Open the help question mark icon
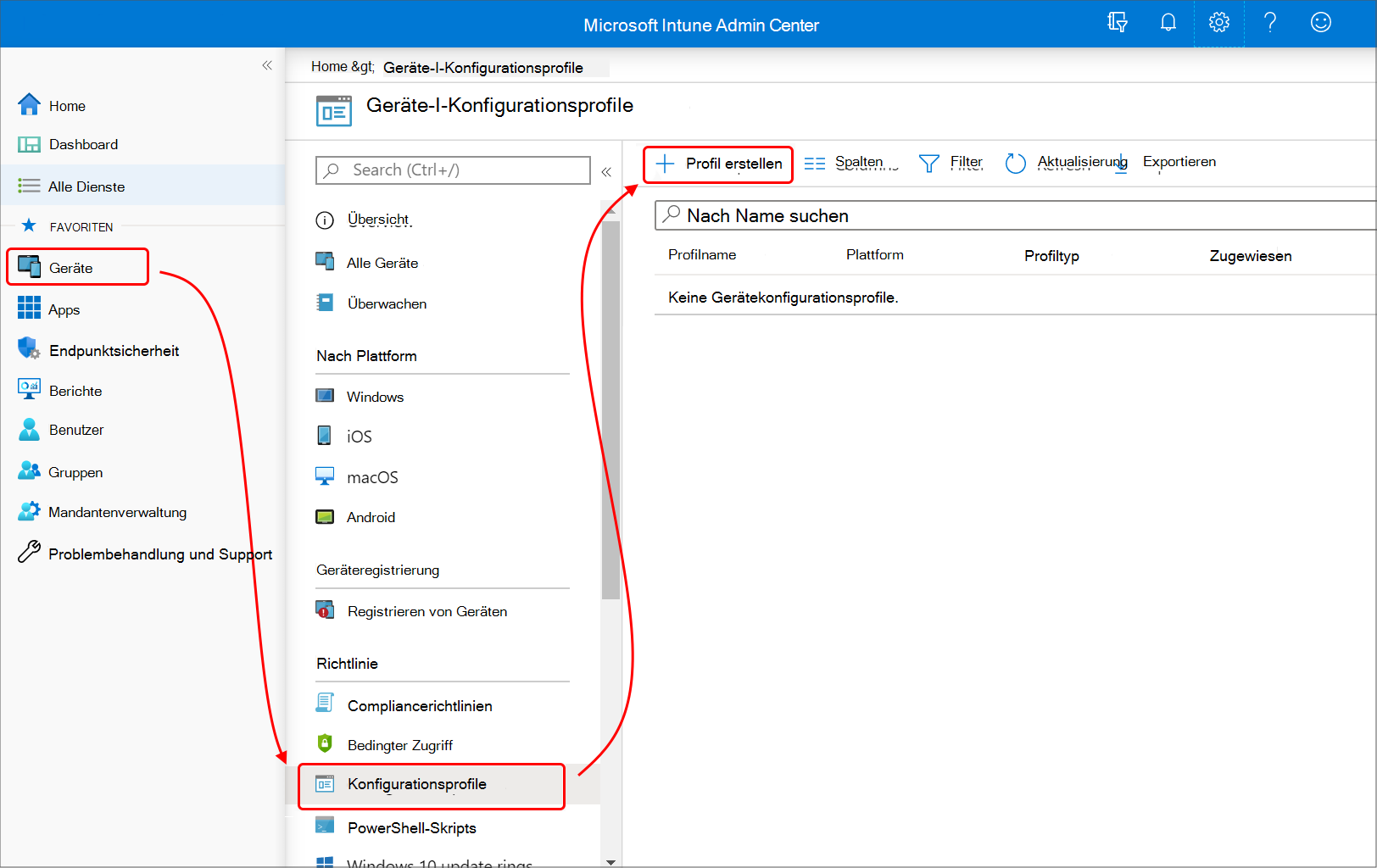The width and height of the screenshot is (1377, 868). coord(1270,23)
